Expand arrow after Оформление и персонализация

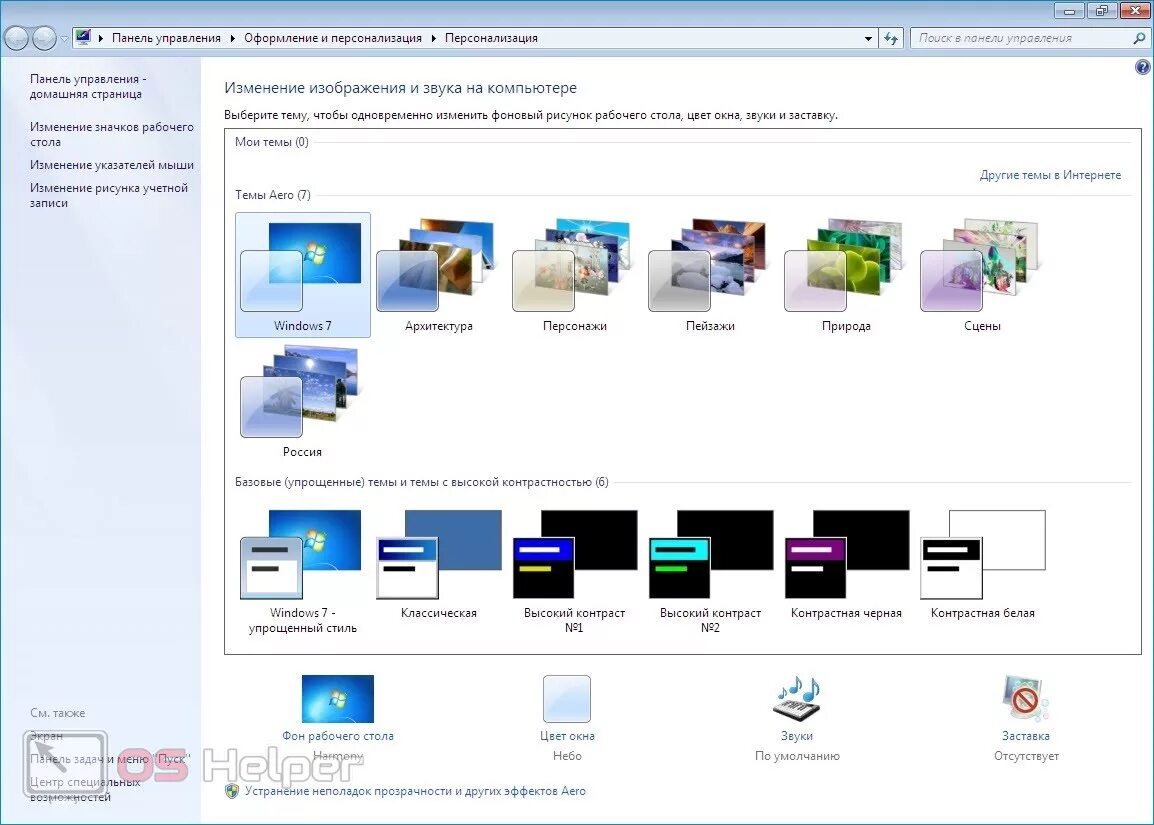433,38
